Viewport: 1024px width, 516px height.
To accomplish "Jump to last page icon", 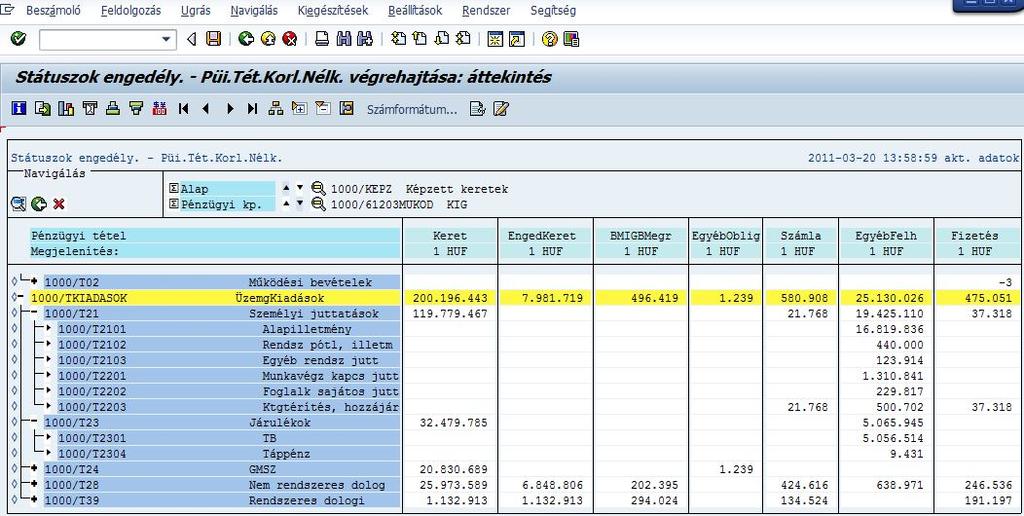I will [x=463, y=39].
